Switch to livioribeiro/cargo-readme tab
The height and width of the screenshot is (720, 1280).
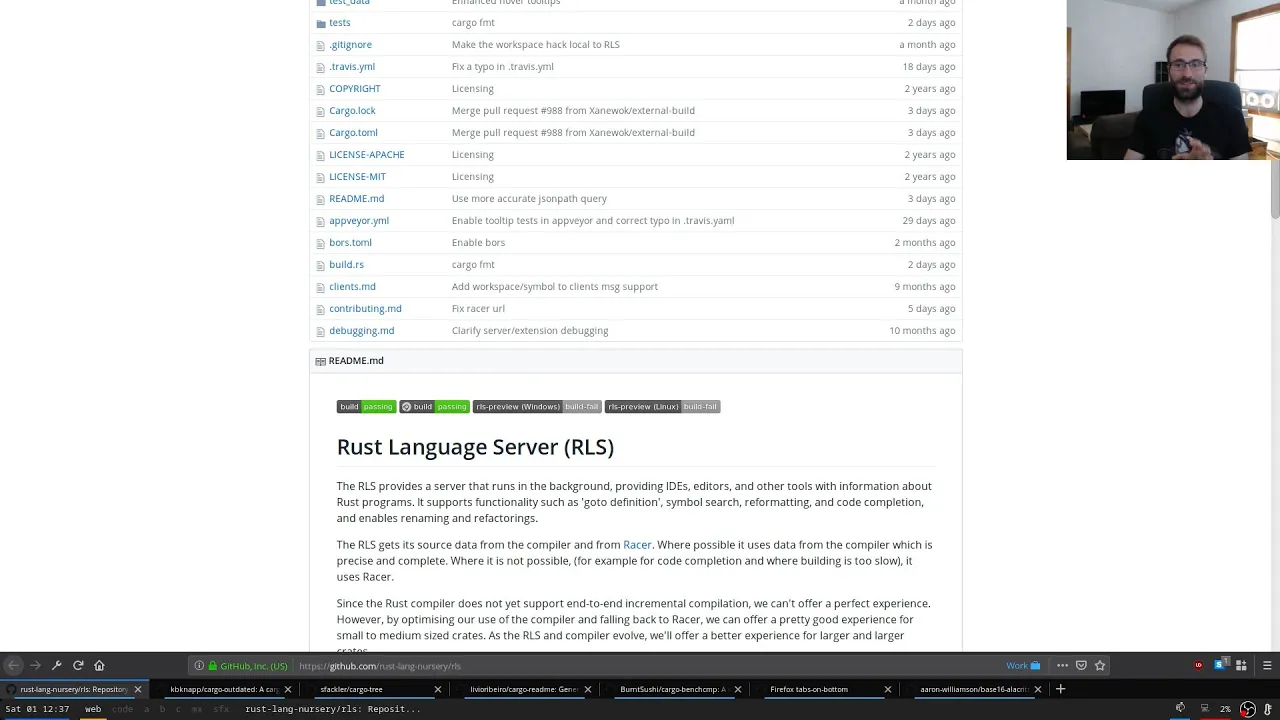pos(524,689)
